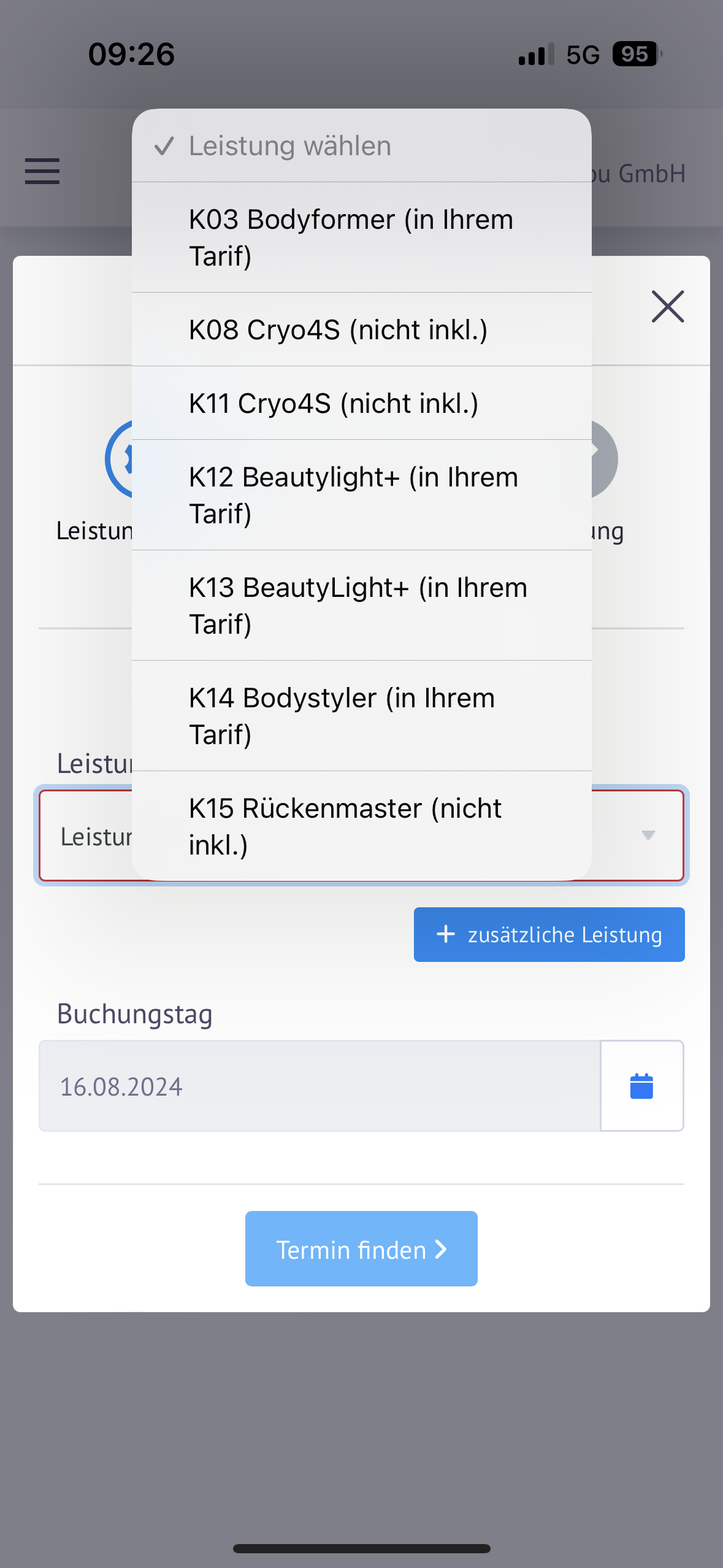Choose K12 Beautylight+ option
The image size is (723, 1568).
[362, 495]
